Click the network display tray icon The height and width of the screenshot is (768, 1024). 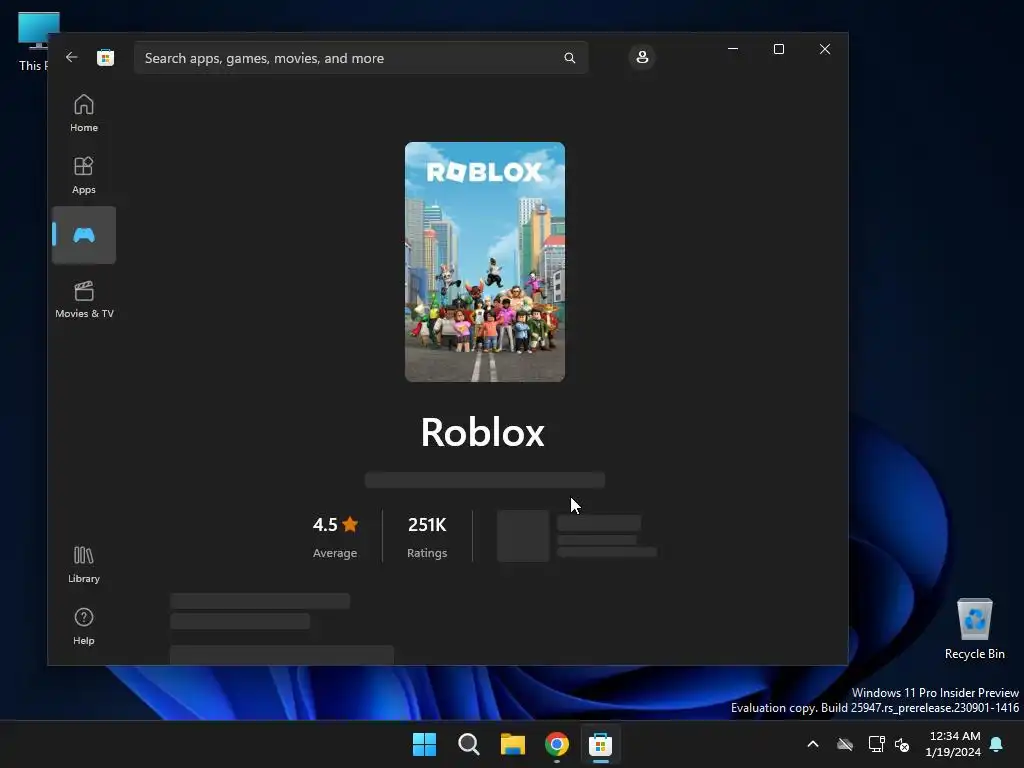coord(876,744)
